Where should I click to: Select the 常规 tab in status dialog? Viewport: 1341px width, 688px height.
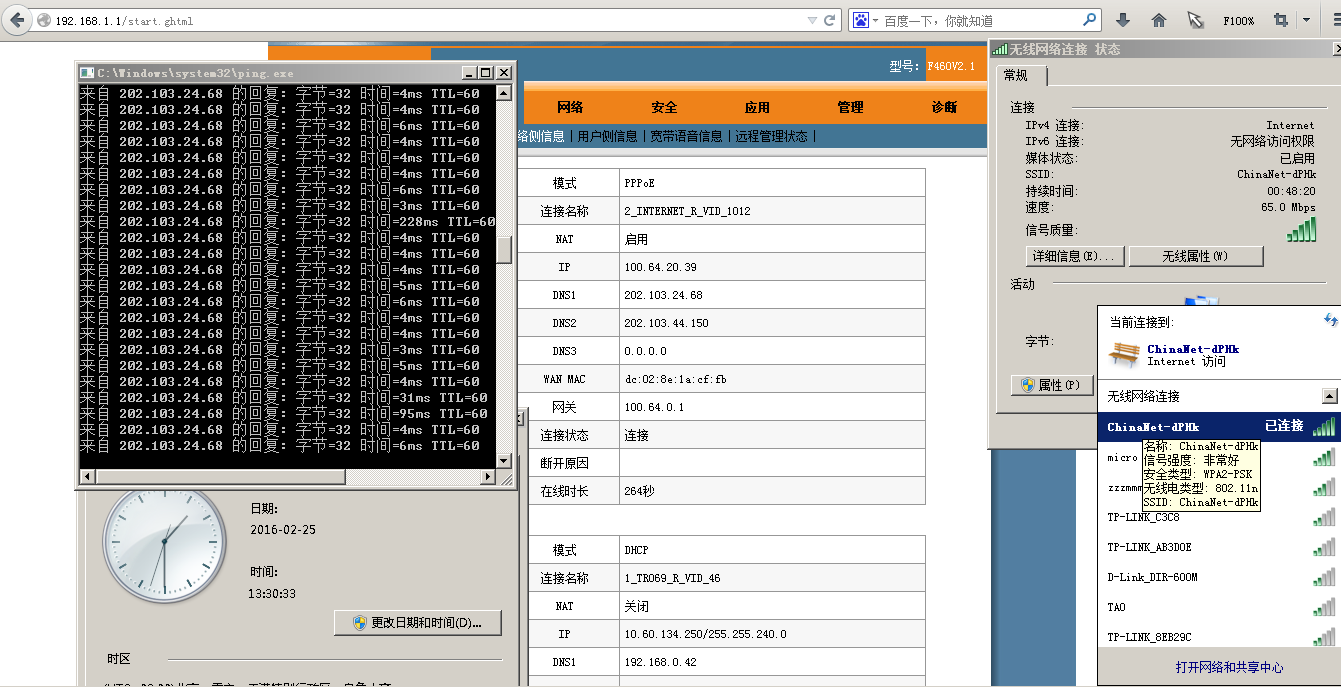[1021, 76]
